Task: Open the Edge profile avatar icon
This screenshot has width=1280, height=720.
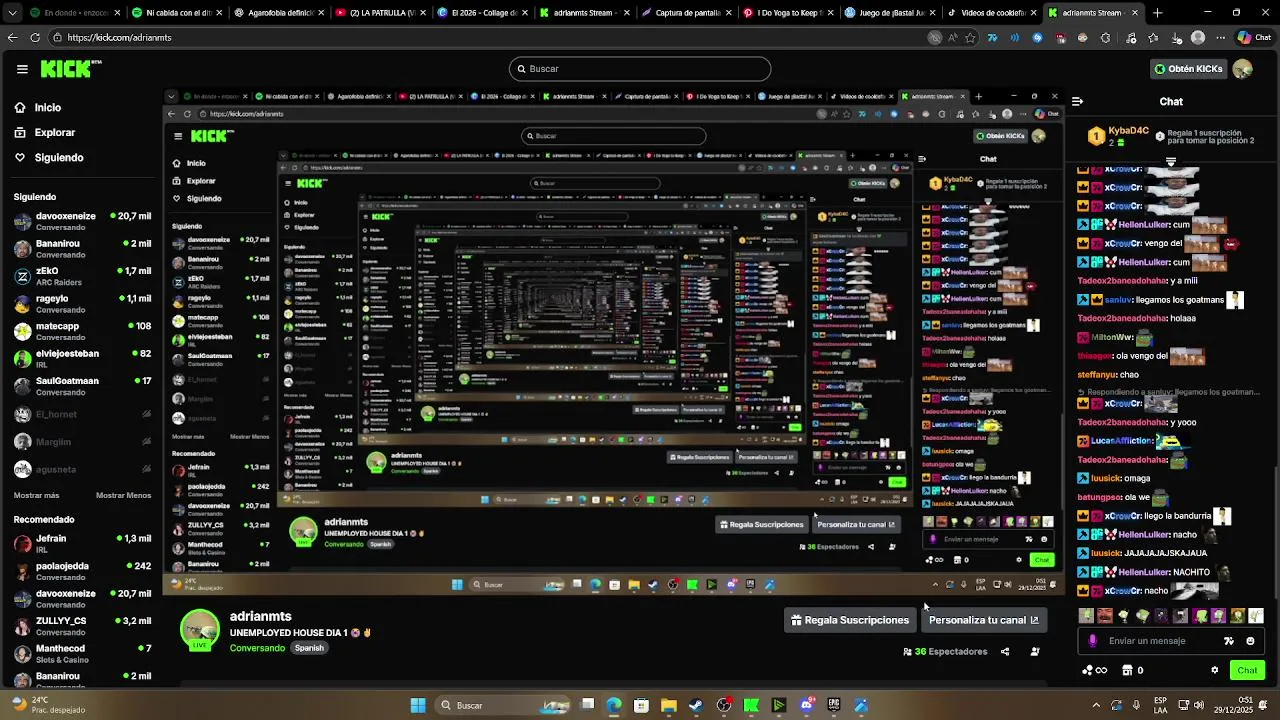Action: (1198, 37)
